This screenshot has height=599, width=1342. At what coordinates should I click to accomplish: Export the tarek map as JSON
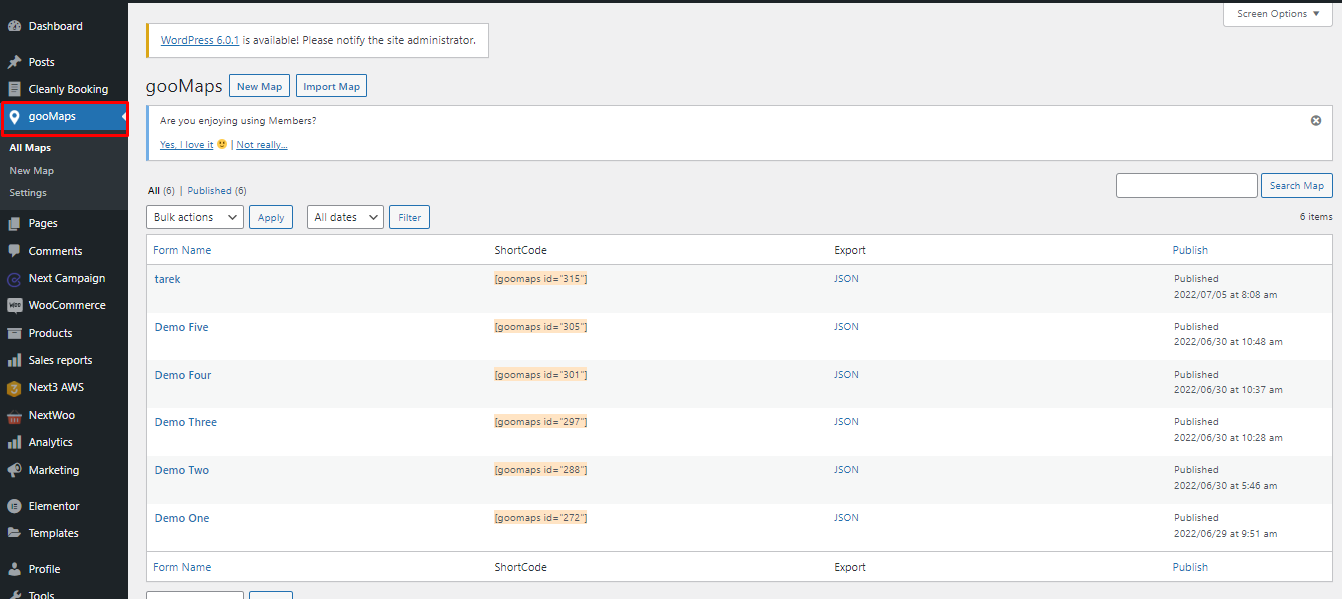[846, 279]
